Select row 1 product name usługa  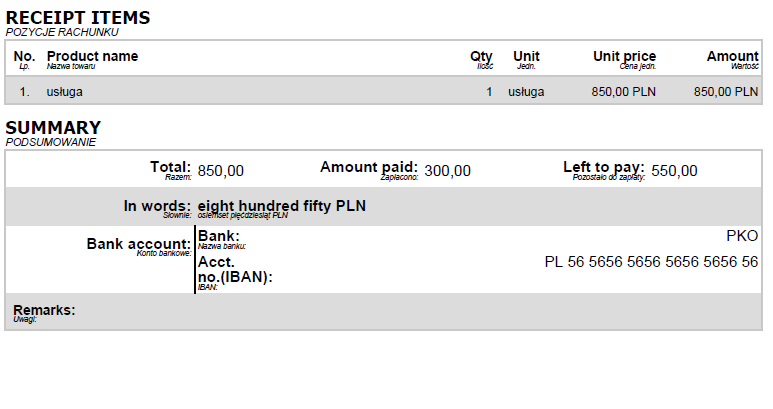click(65, 92)
